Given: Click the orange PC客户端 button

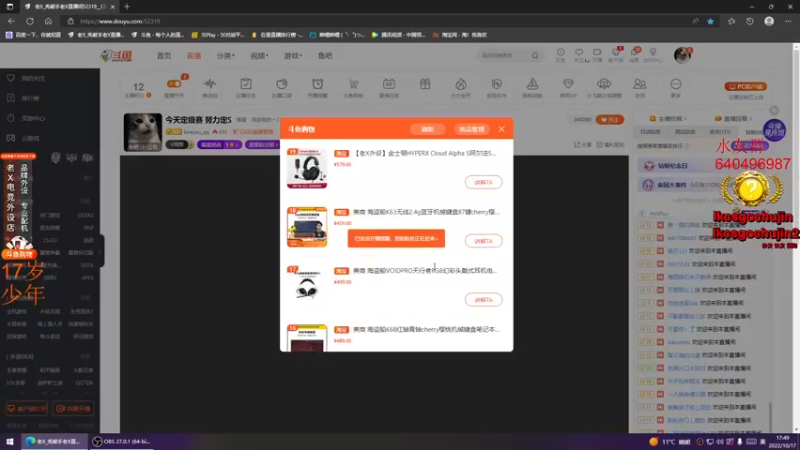Looking at the screenshot, I should 746,86.
